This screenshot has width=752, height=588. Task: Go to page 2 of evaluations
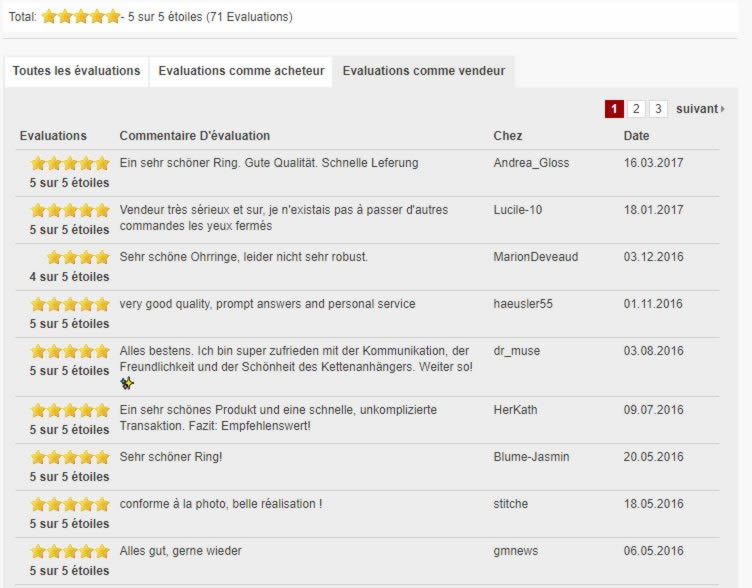636,109
